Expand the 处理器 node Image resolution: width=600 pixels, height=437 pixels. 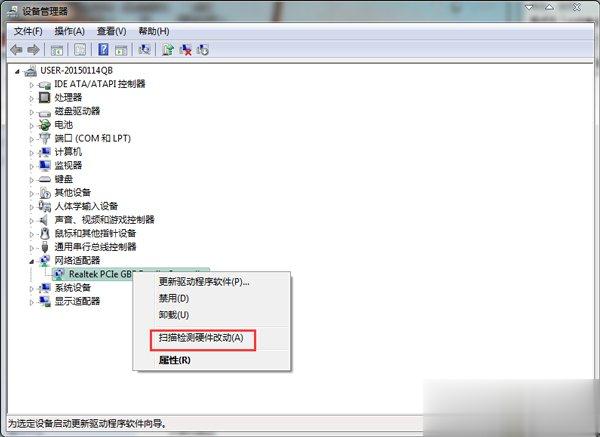coord(32,98)
